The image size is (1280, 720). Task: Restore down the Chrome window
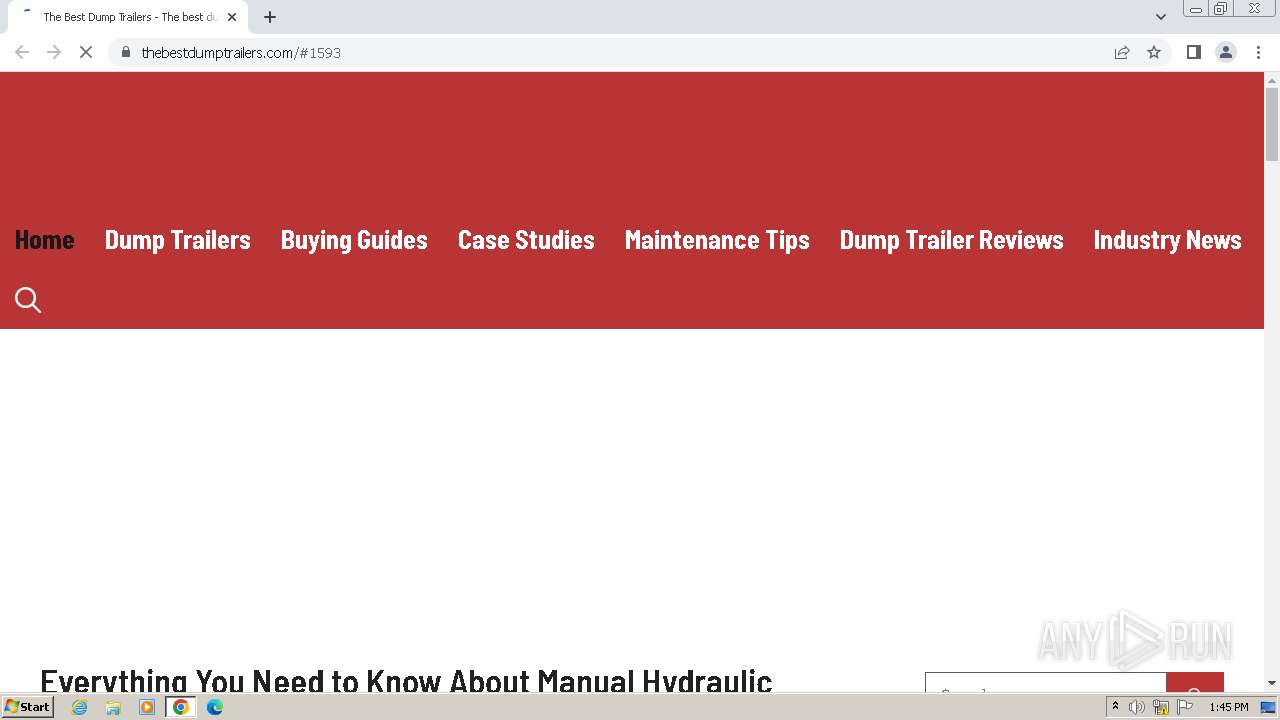point(1221,9)
